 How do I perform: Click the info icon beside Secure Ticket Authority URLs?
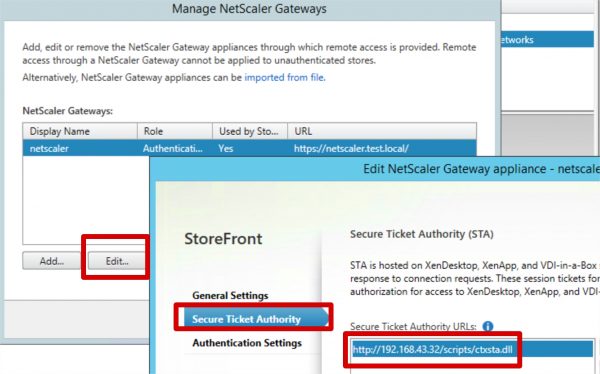coord(488,326)
